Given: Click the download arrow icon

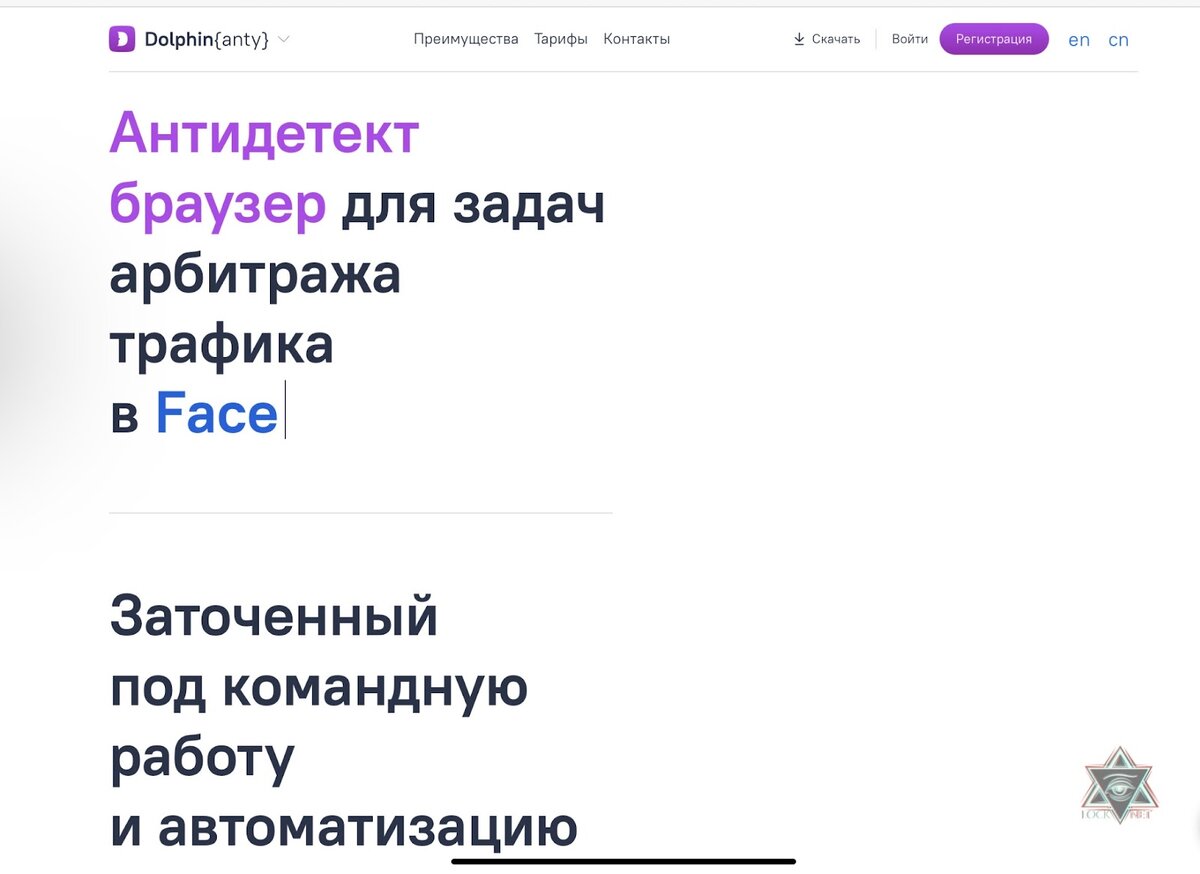Looking at the screenshot, I should 799,39.
